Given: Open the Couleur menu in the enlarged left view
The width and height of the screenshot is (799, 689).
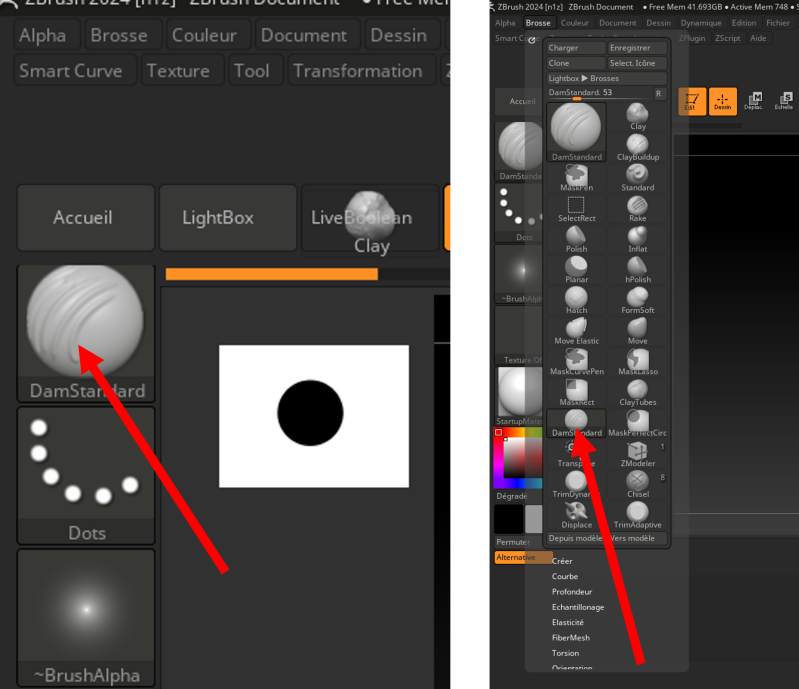Looking at the screenshot, I should click(x=204, y=35).
